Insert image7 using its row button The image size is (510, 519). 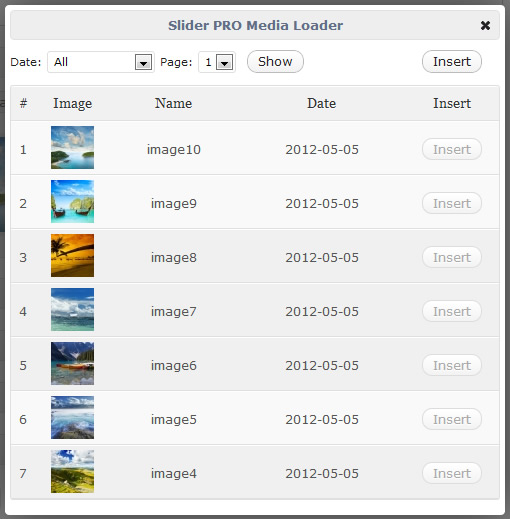(x=452, y=311)
